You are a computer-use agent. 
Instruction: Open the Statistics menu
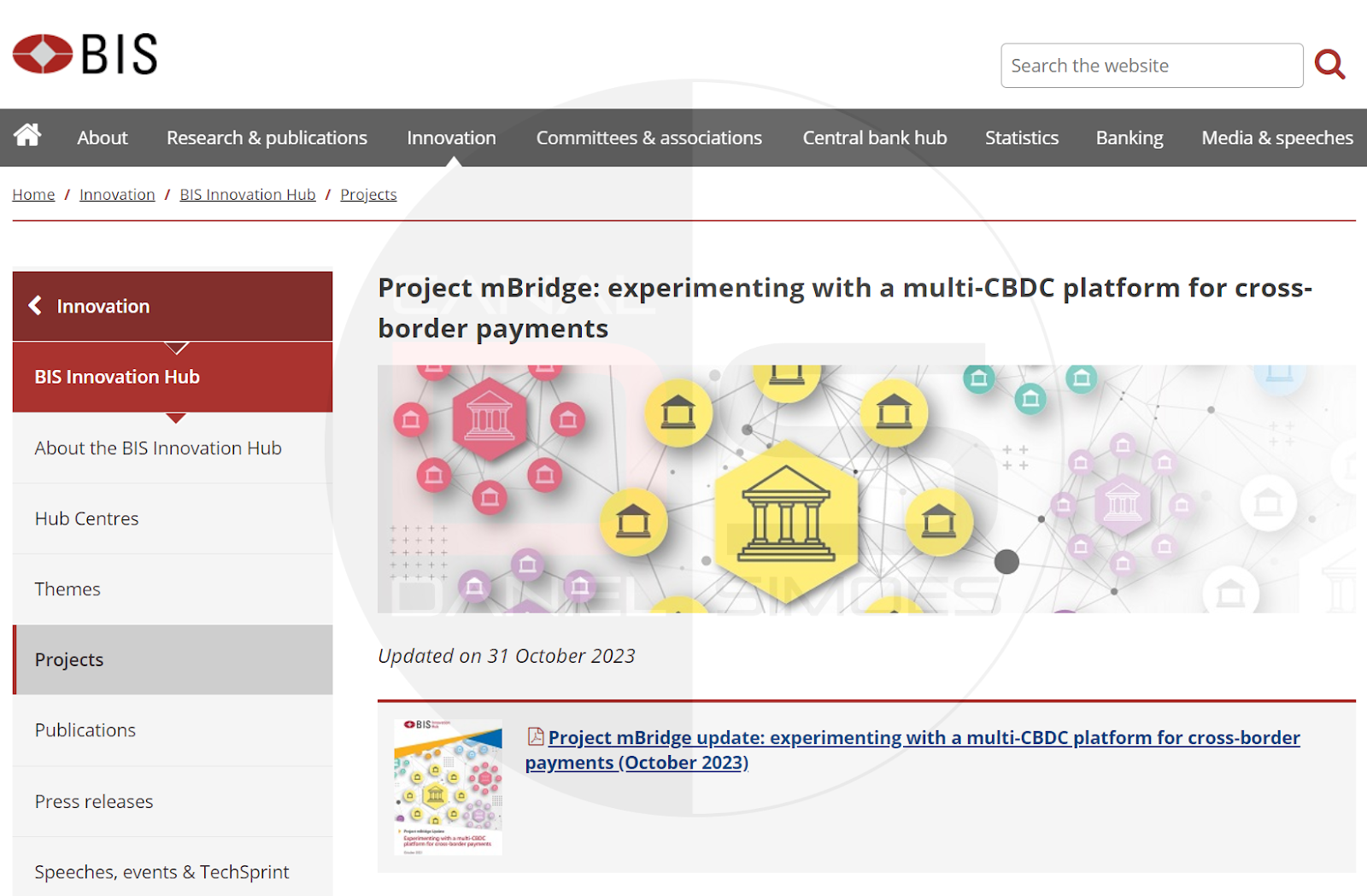click(x=1022, y=138)
